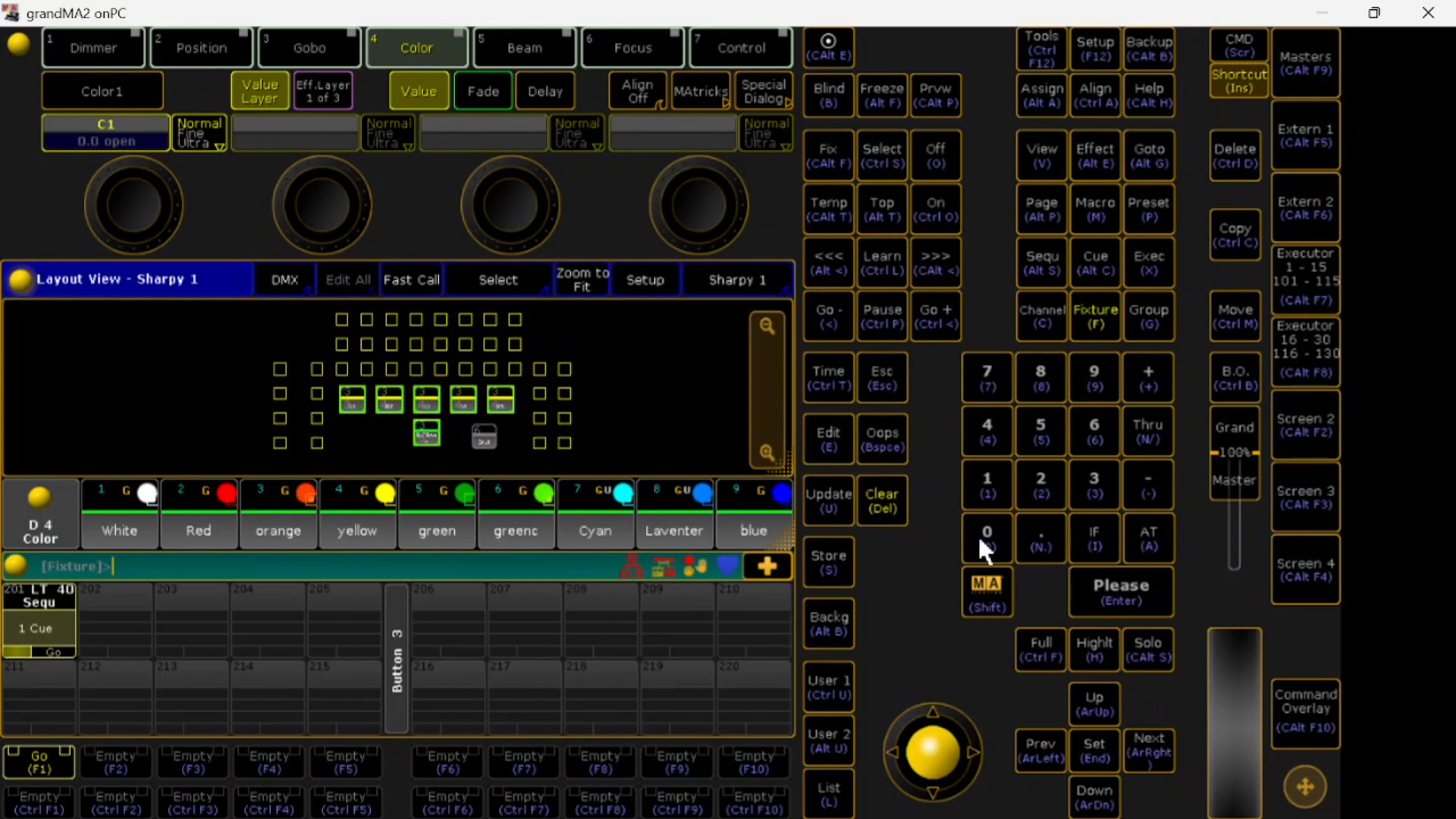1456x819 pixels.
Task: Click the Grand Master 100% fader
Action: coord(1235,452)
